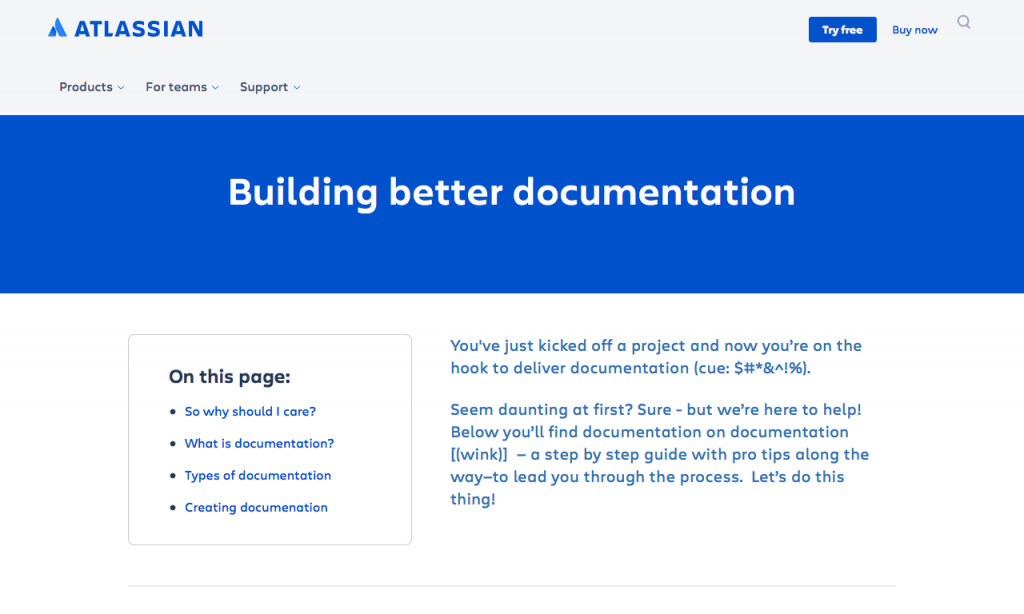
Task: Click the intro paragraph about kicking off a project
Action: point(656,357)
